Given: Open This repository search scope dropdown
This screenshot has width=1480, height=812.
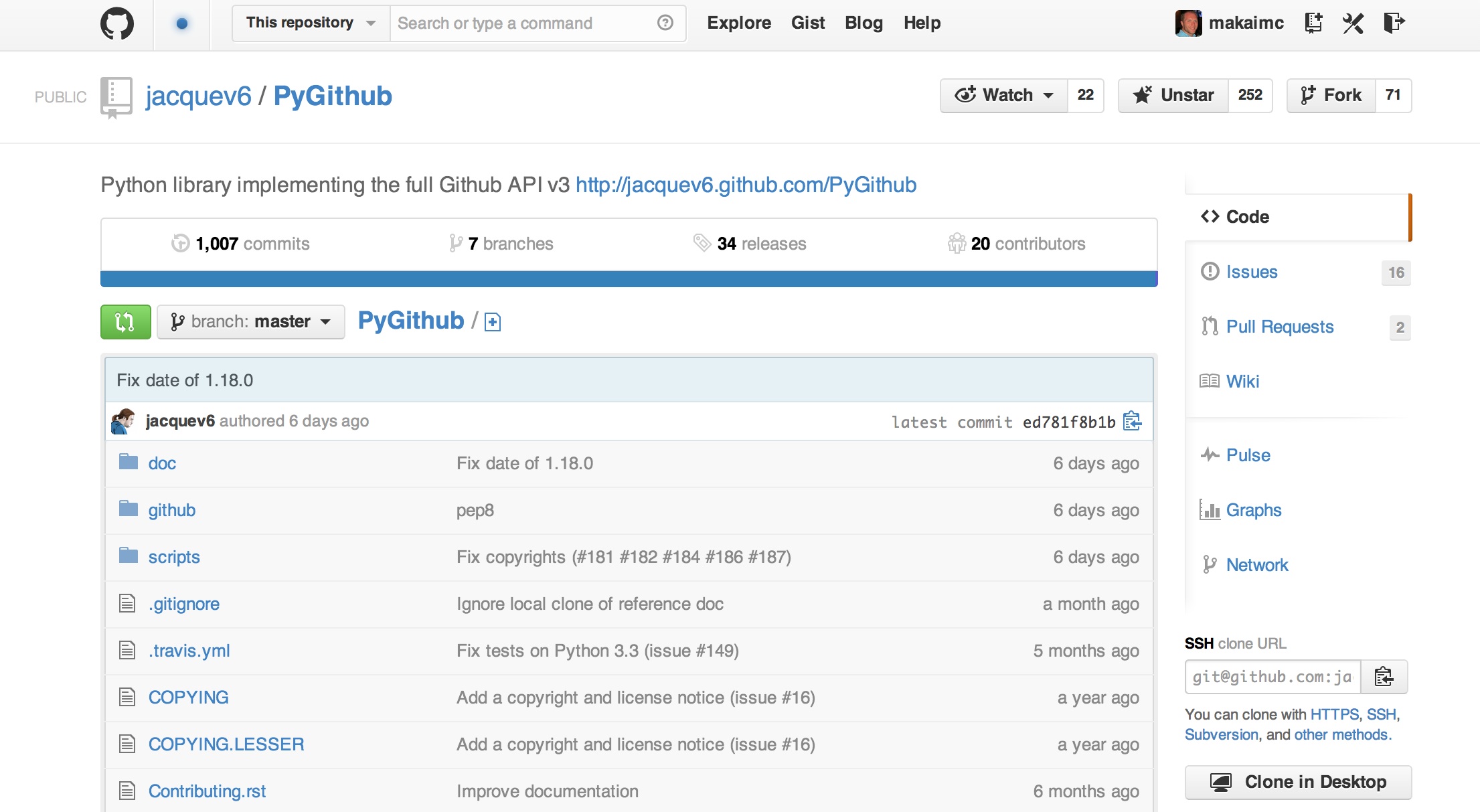Looking at the screenshot, I should [x=311, y=23].
